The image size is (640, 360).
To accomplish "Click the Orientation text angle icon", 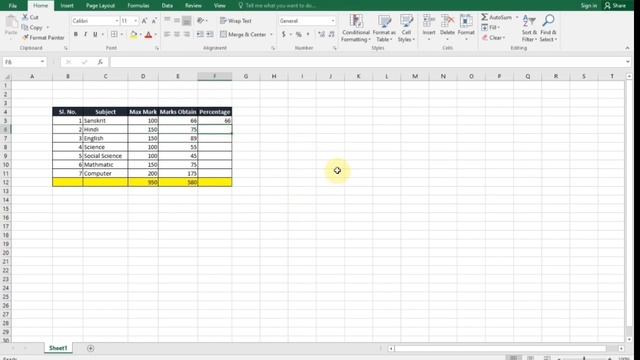I will (x=200, y=20).
